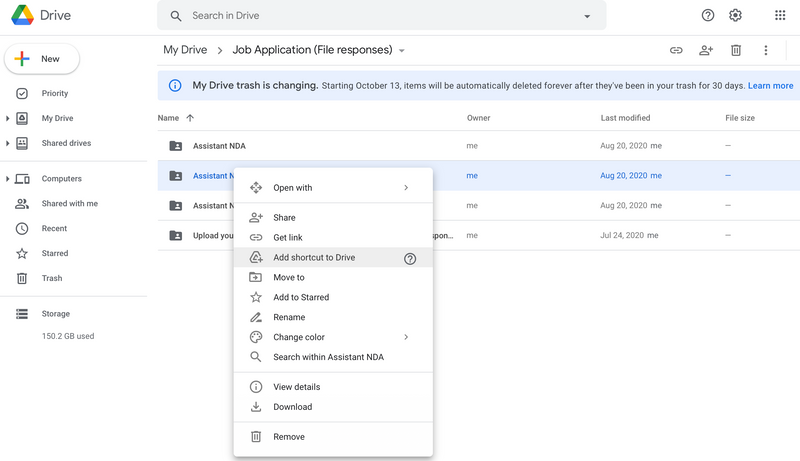Follow the Learn more link

click(770, 86)
